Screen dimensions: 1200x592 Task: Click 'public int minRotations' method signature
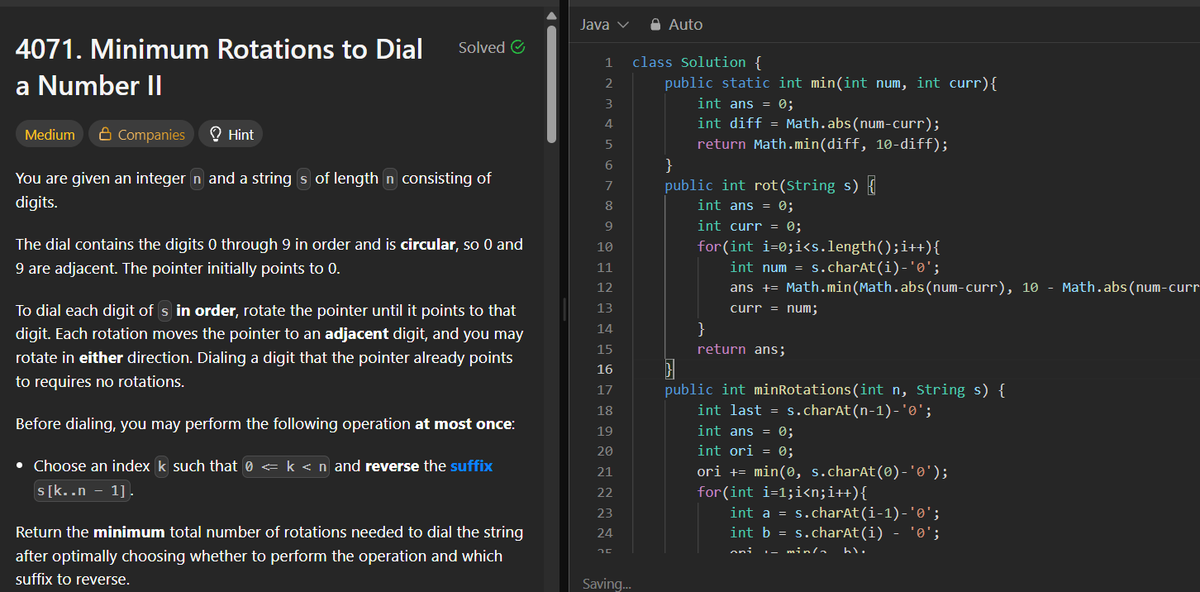835,390
